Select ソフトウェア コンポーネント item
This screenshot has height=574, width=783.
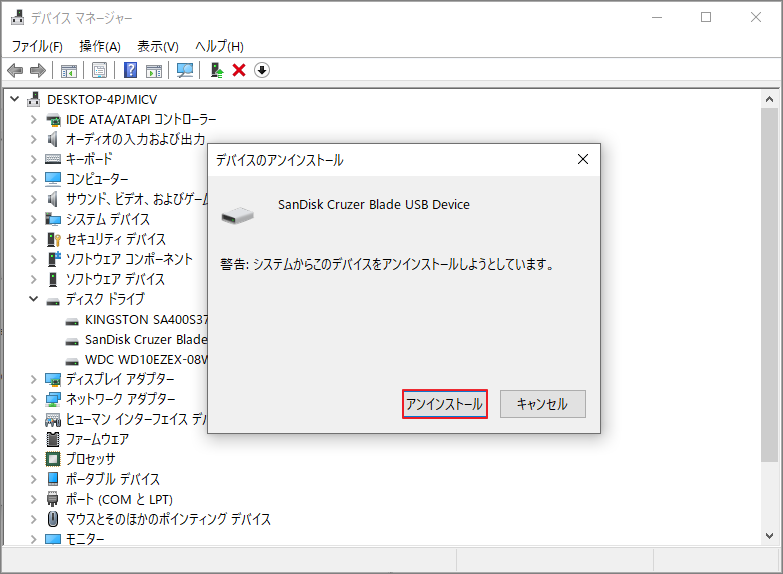pyautogui.click(x=129, y=259)
